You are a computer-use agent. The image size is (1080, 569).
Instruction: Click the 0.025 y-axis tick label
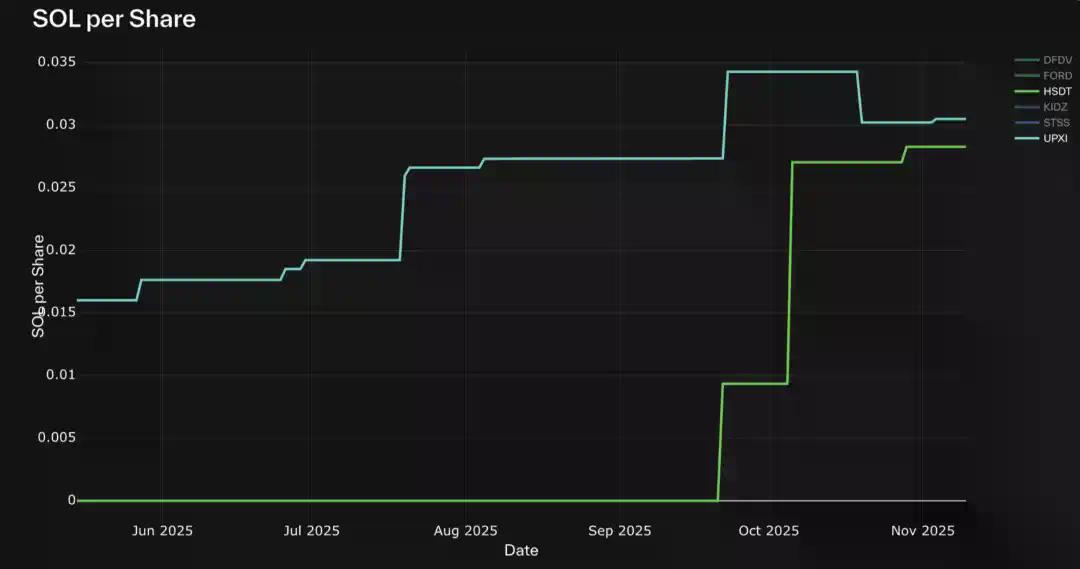click(x=57, y=187)
